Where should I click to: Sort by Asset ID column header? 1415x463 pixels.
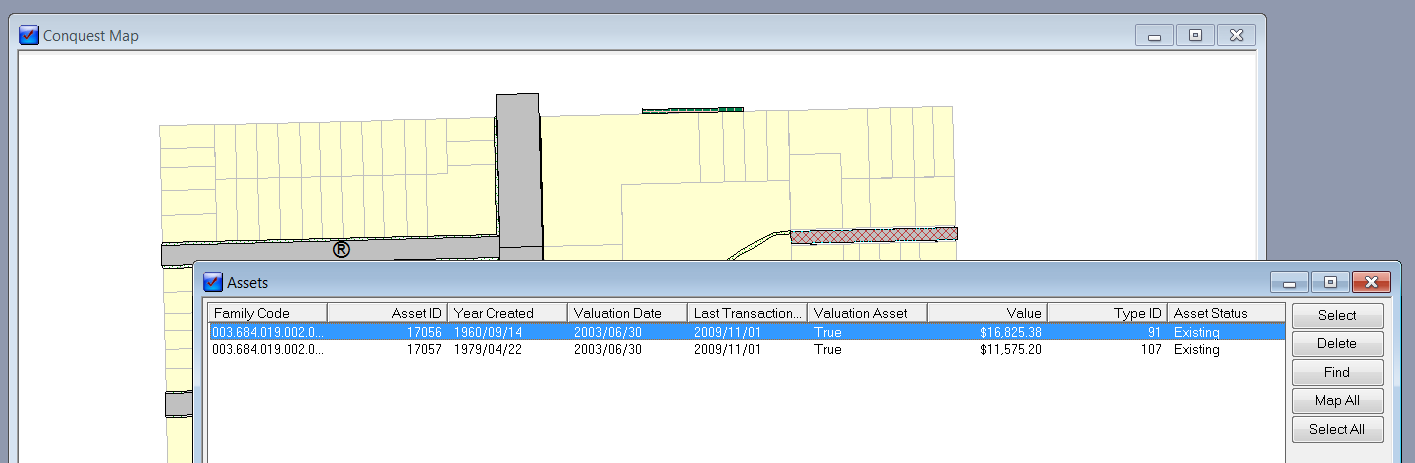pyautogui.click(x=387, y=313)
